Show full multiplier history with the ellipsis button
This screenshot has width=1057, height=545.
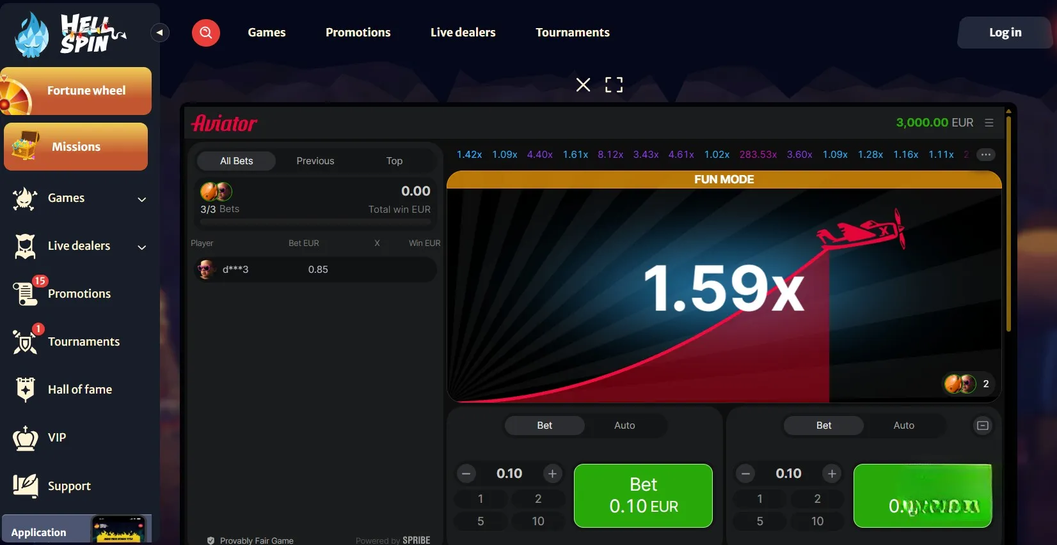pyautogui.click(x=986, y=155)
